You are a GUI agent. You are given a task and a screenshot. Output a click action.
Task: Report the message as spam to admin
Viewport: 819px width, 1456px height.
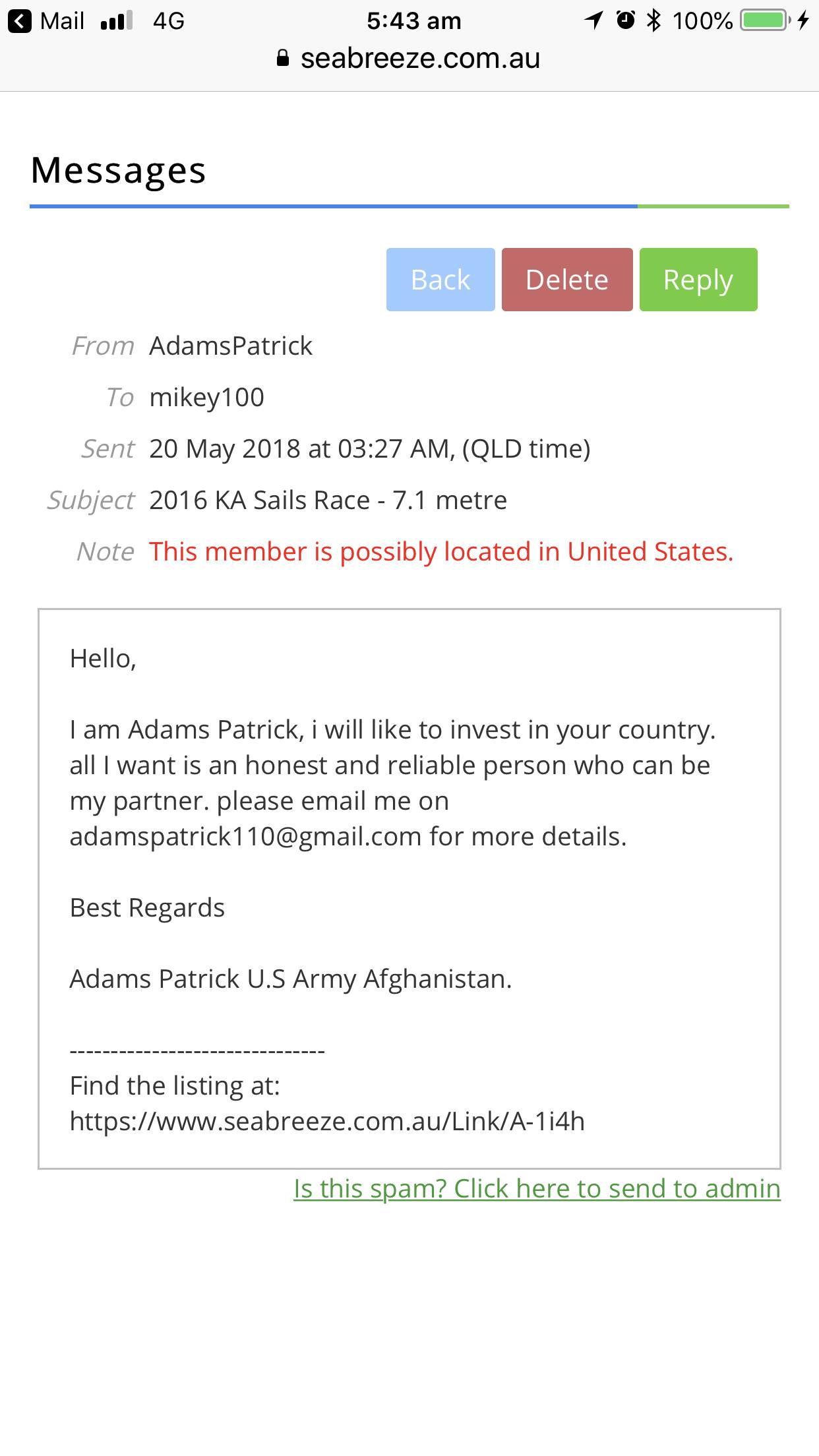pos(537,1189)
